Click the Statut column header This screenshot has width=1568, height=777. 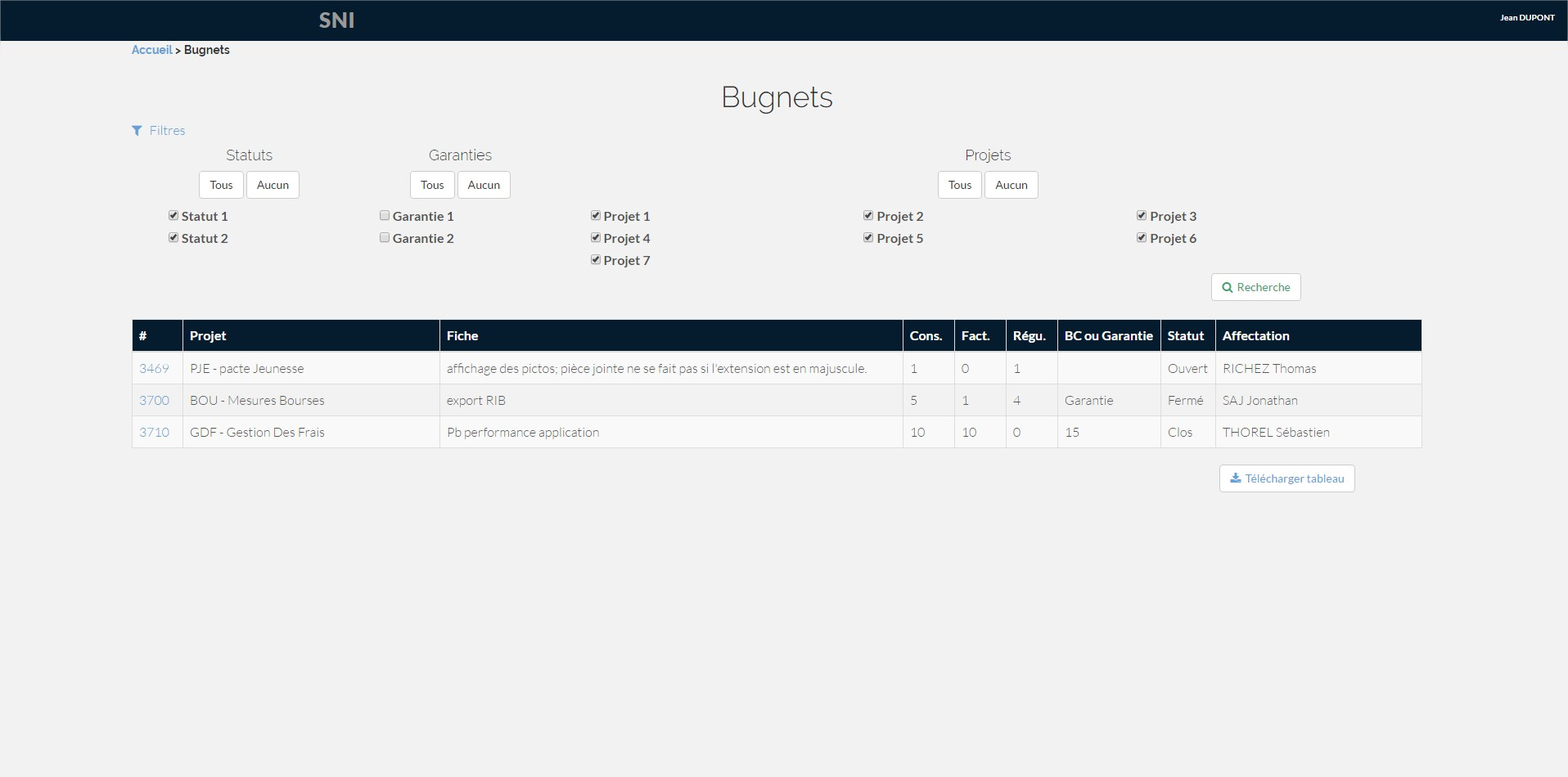tap(1185, 336)
